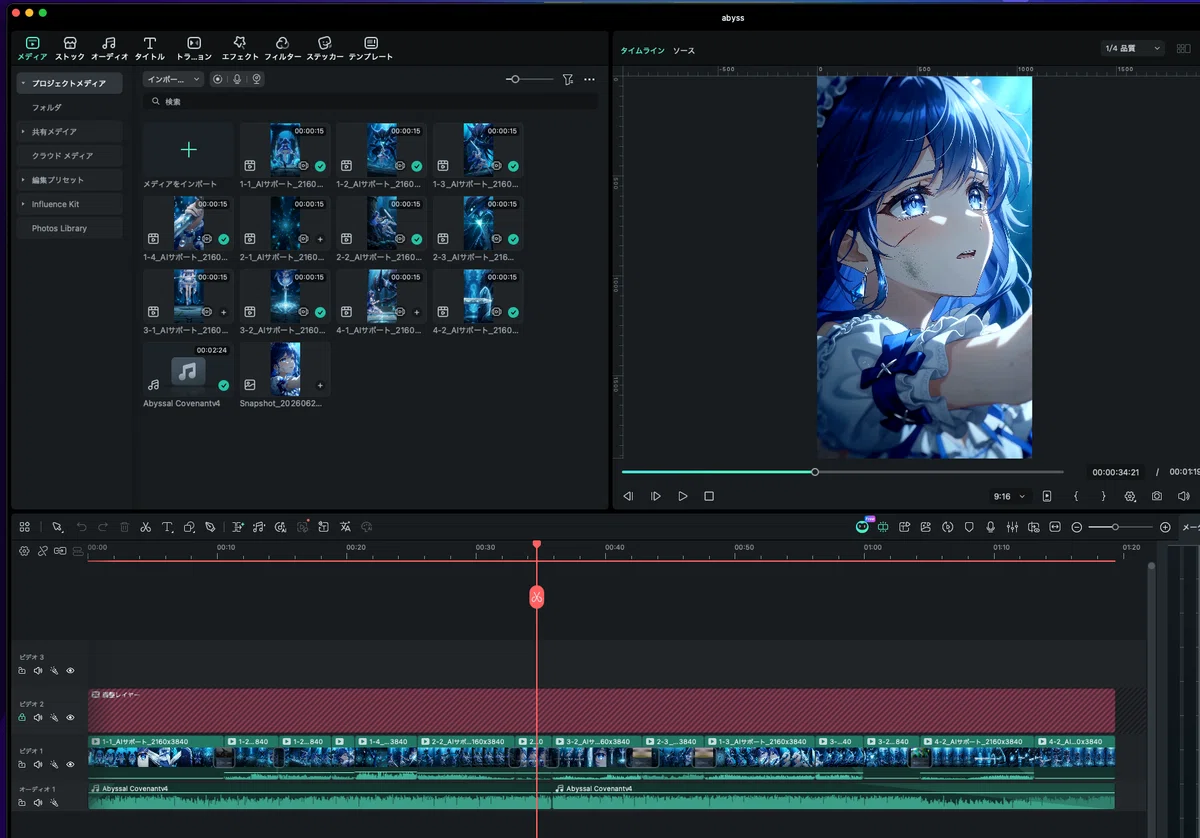
Task: Mute the ビデオ 1 track speaker
Action: (38, 764)
